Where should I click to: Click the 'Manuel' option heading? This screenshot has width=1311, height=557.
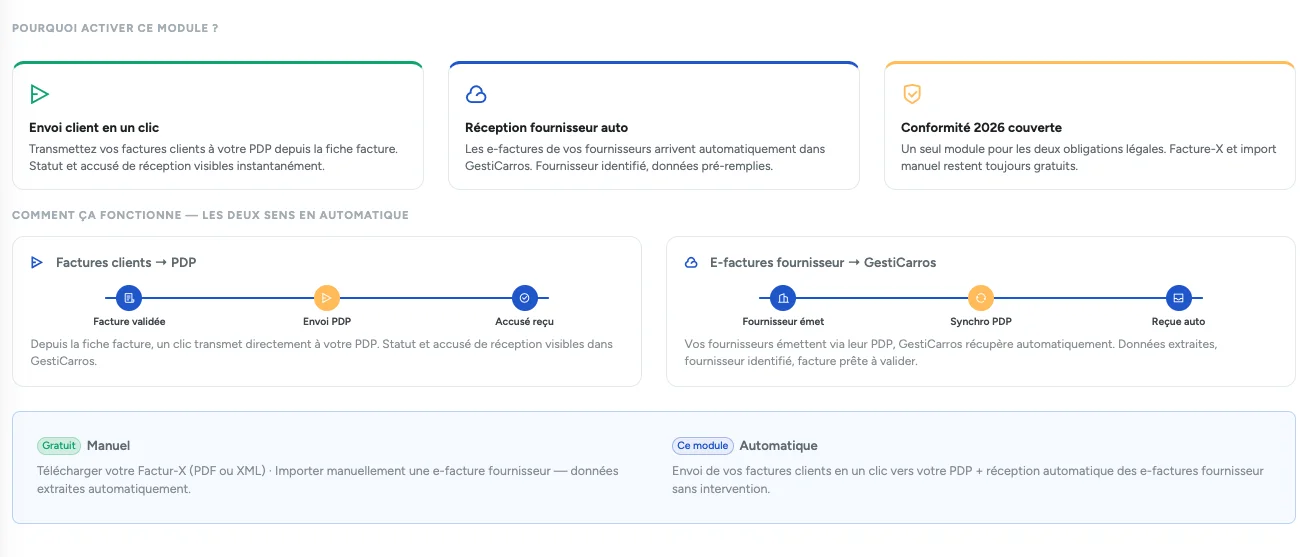pyautogui.click(x=108, y=446)
